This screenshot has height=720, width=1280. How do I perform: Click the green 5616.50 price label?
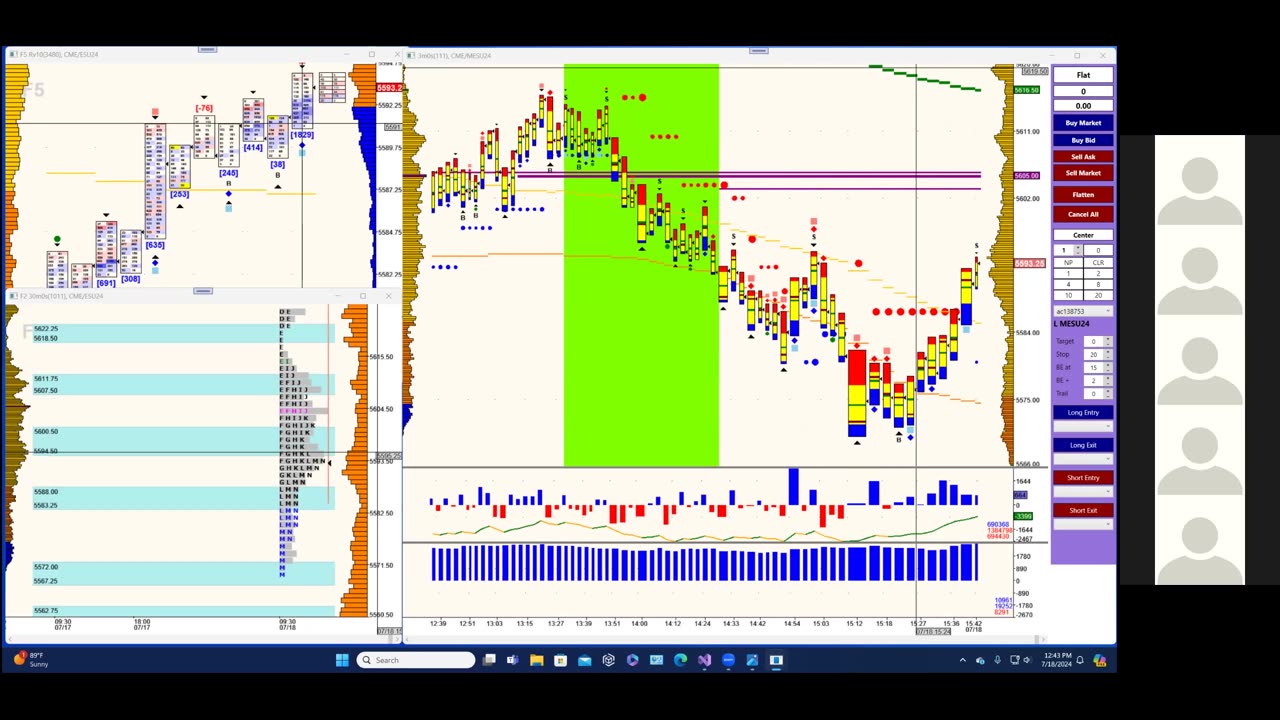1027,91
